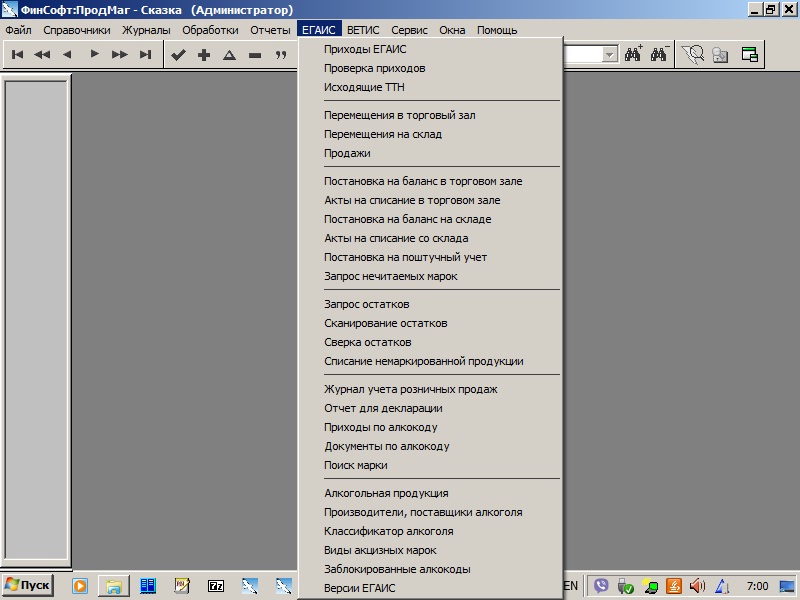The width and height of the screenshot is (800, 600).
Task: Open the ВЕТИС menu
Action: [363, 30]
